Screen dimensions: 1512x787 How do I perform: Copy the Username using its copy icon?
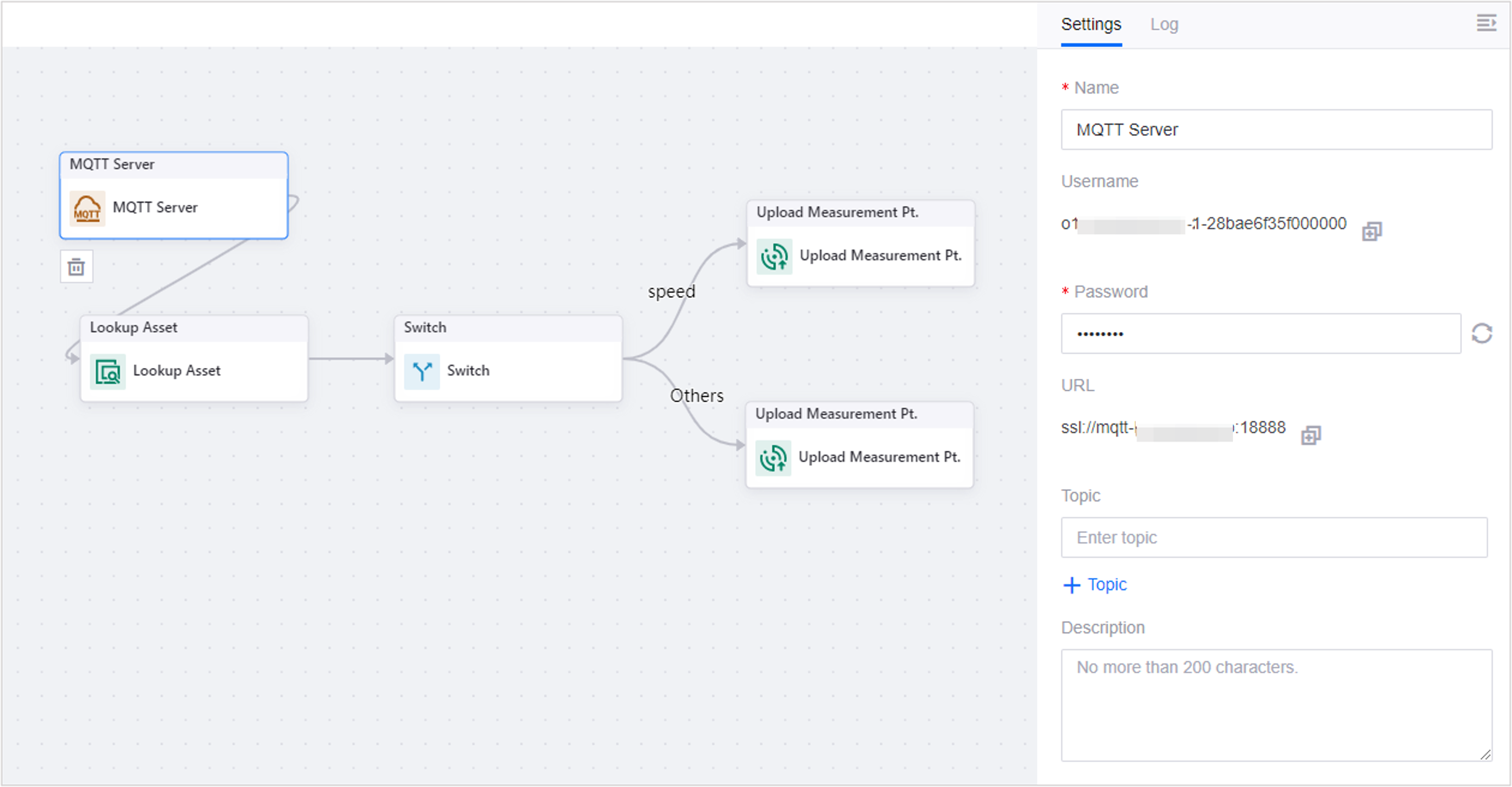coord(1372,231)
